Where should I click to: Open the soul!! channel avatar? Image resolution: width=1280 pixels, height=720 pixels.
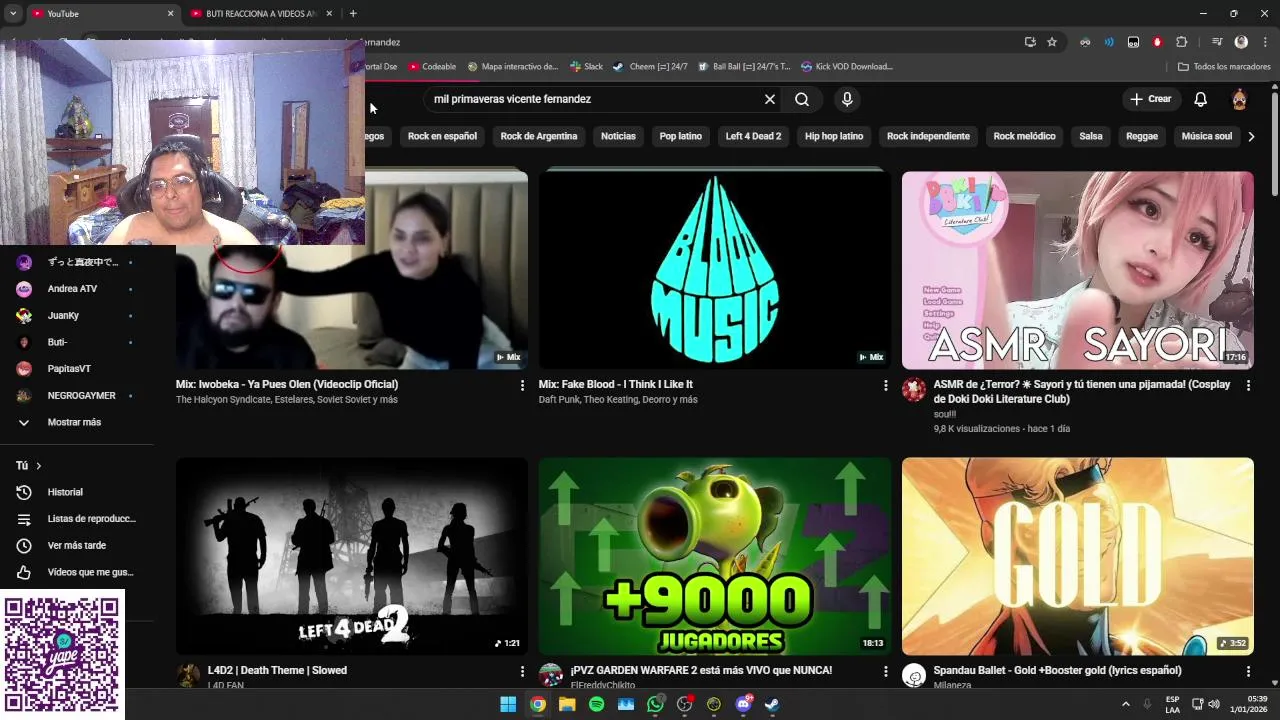coord(914,390)
